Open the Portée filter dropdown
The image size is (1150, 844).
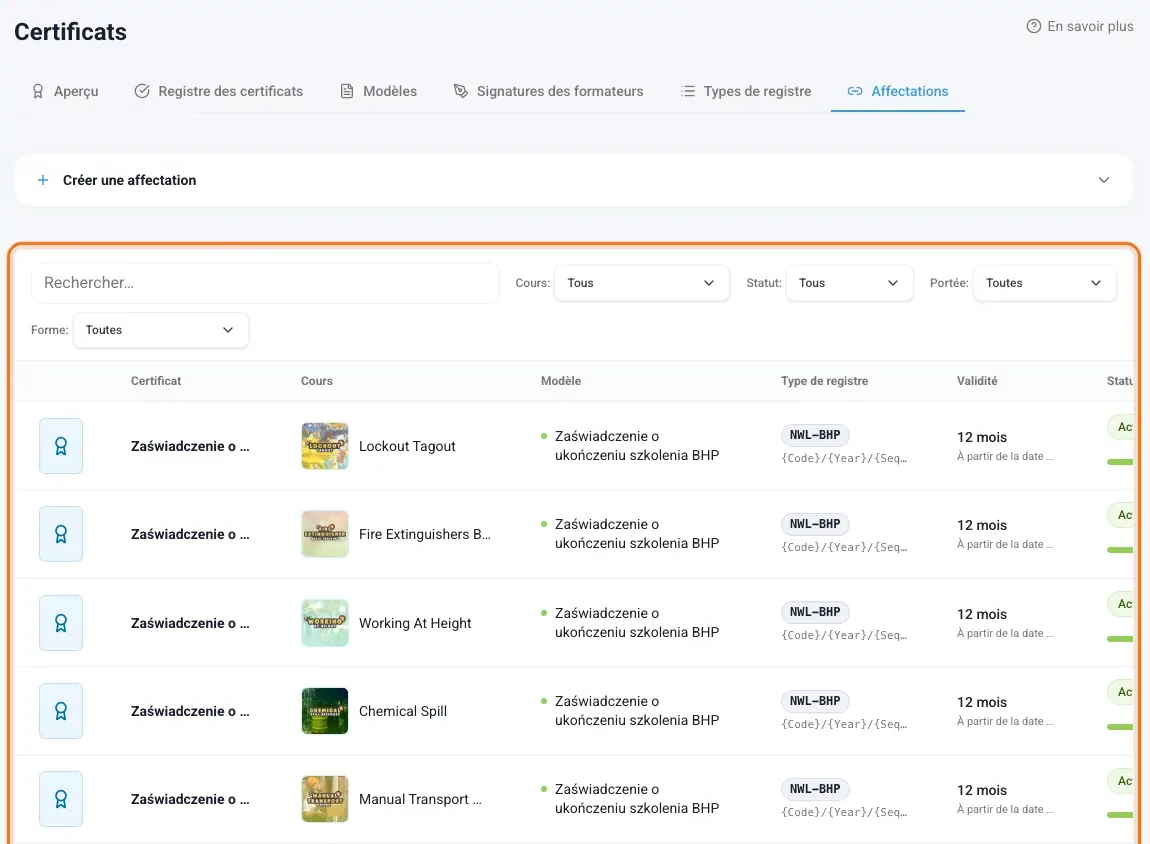[x=1044, y=283]
